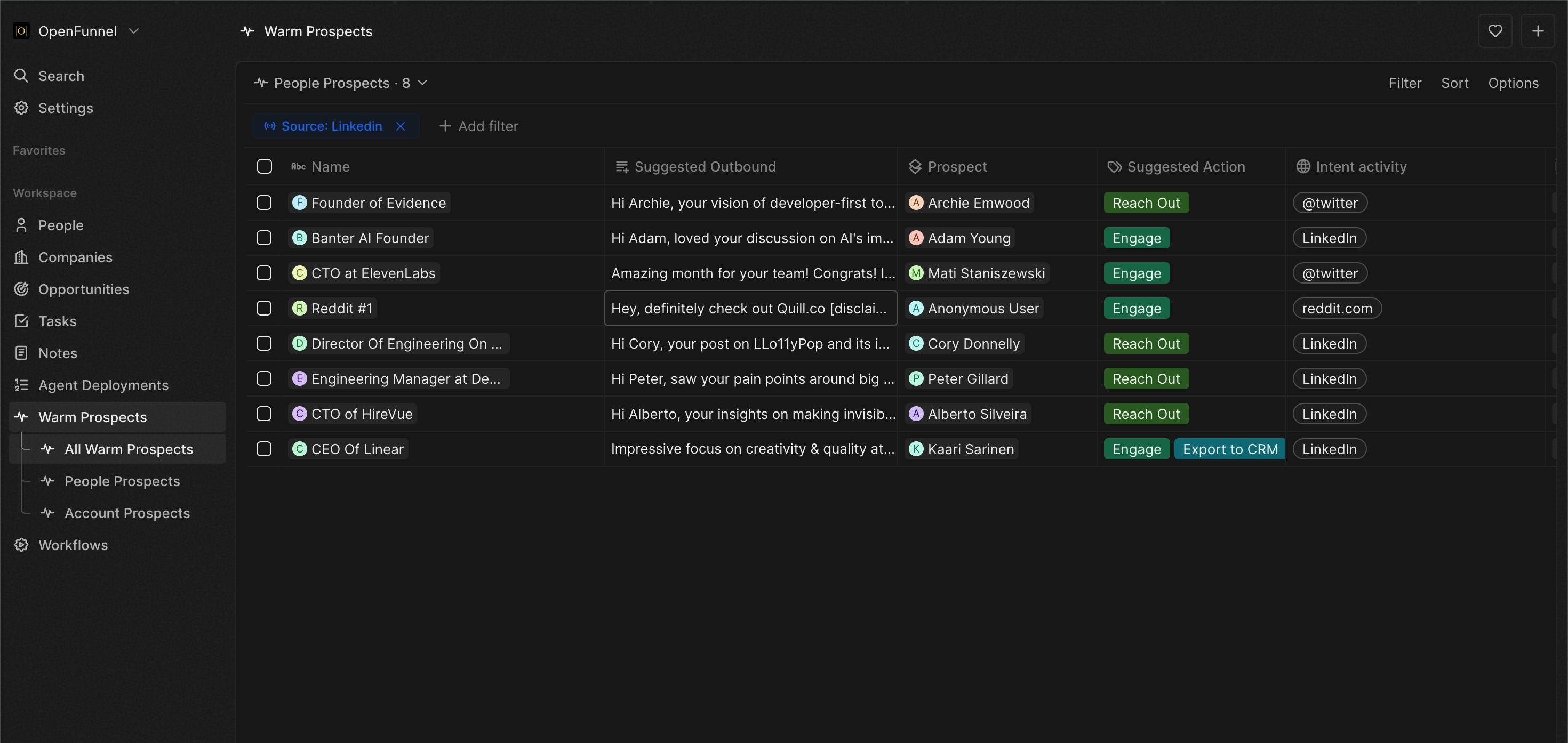
Task: Click the Reddit #1 record avatar icon
Action: (300, 308)
